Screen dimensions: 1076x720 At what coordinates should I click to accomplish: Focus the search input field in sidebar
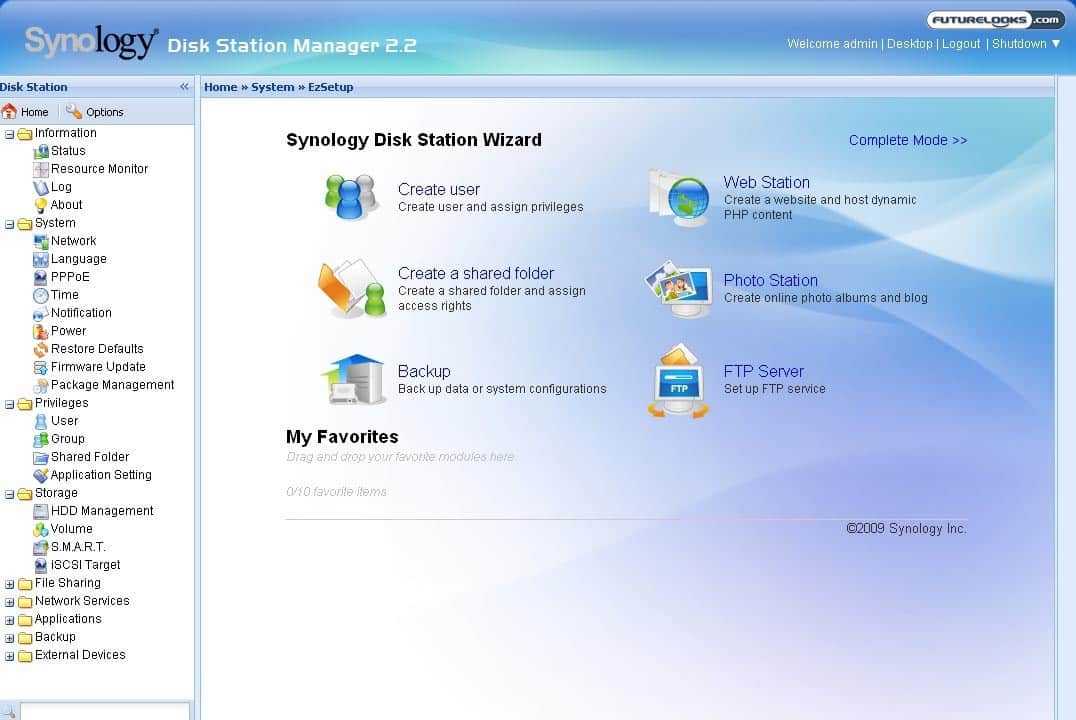(x=104, y=712)
